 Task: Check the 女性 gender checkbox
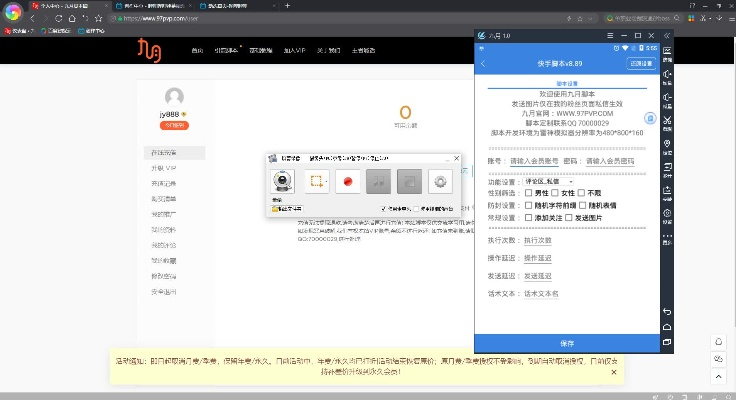click(x=555, y=192)
